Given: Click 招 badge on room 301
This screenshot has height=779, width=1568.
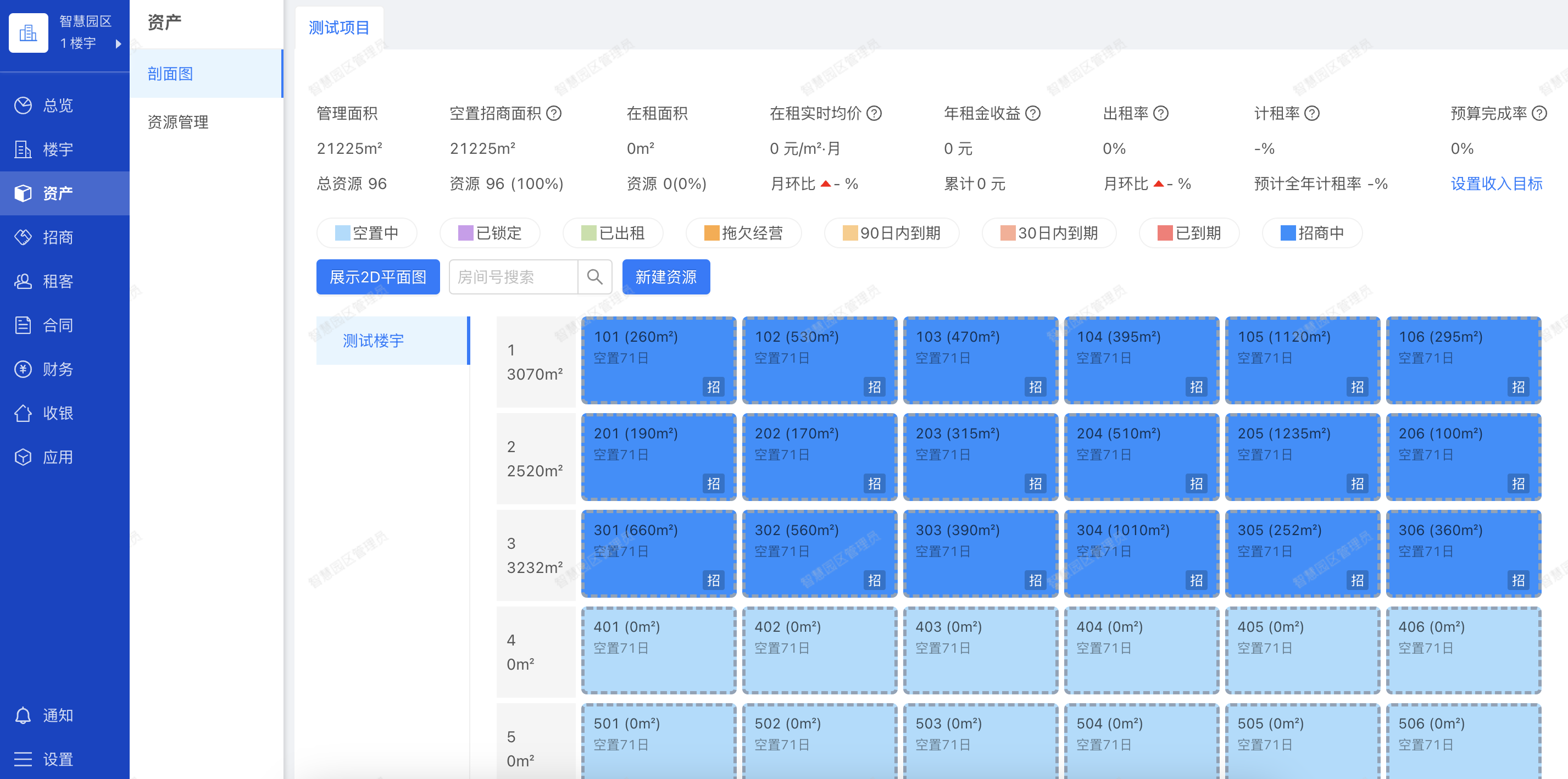Looking at the screenshot, I should point(713,581).
